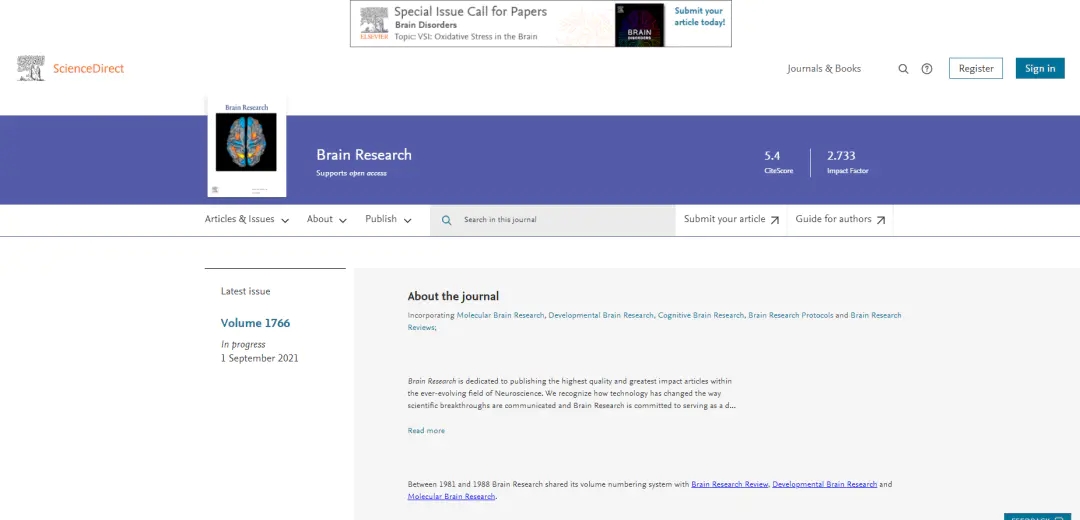1080x520 pixels.
Task: Open Cognitive Brain Research link
Action: tap(700, 315)
